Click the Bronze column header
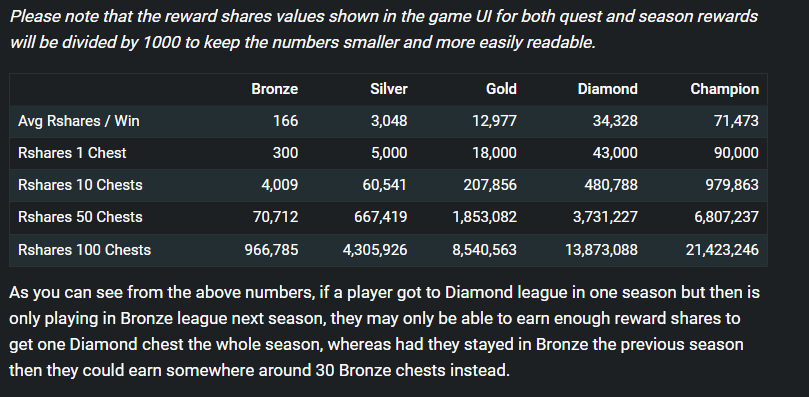The height and width of the screenshot is (397, 809). [274, 89]
